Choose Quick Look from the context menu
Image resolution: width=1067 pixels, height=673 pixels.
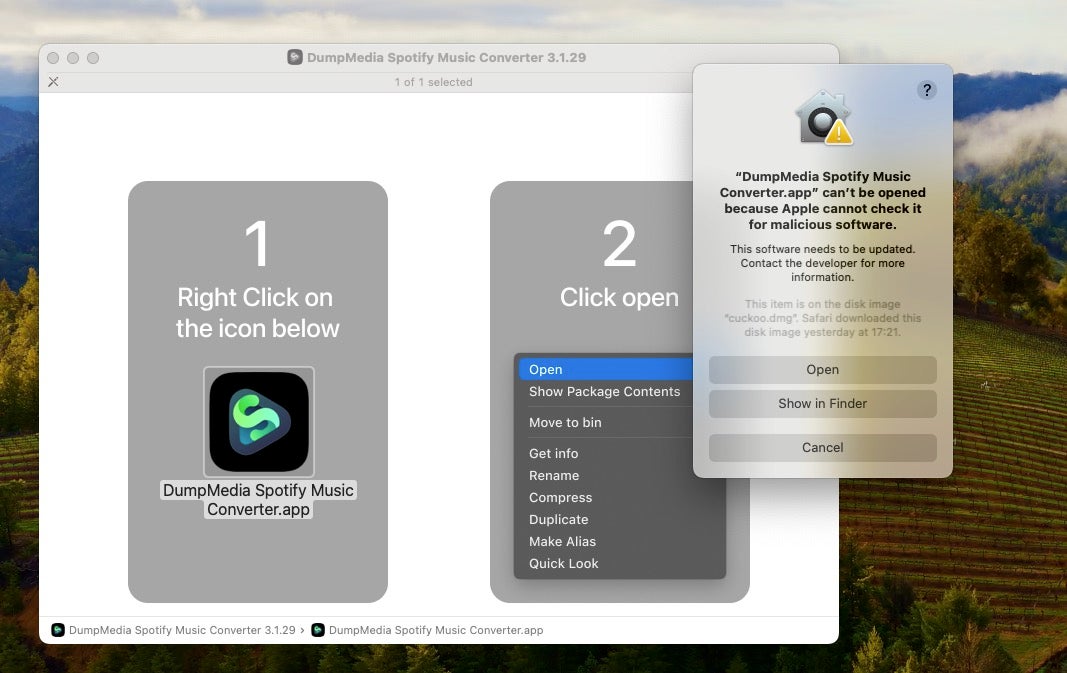coord(563,564)
